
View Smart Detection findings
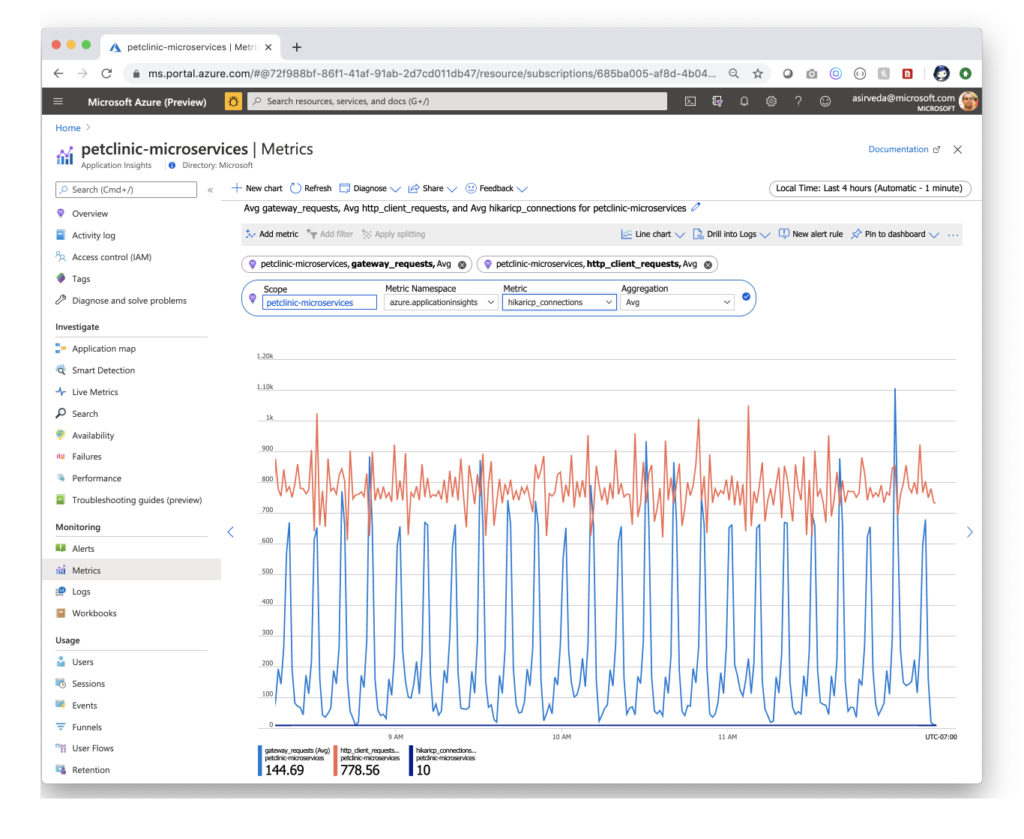[x=103, y=370]
